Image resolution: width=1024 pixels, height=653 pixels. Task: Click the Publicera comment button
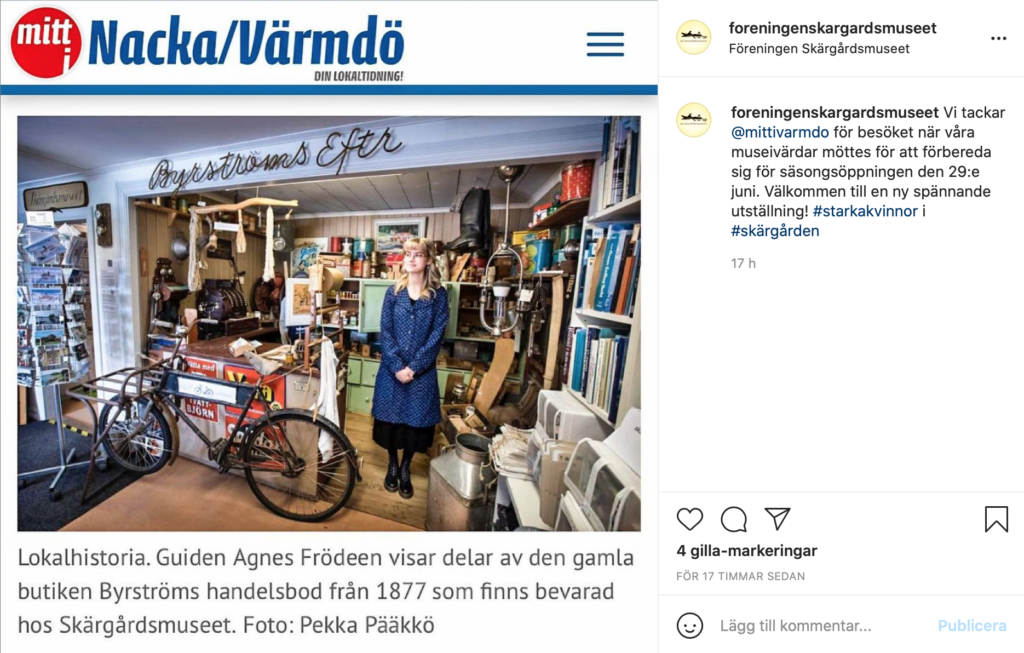[x=972, y=626]
